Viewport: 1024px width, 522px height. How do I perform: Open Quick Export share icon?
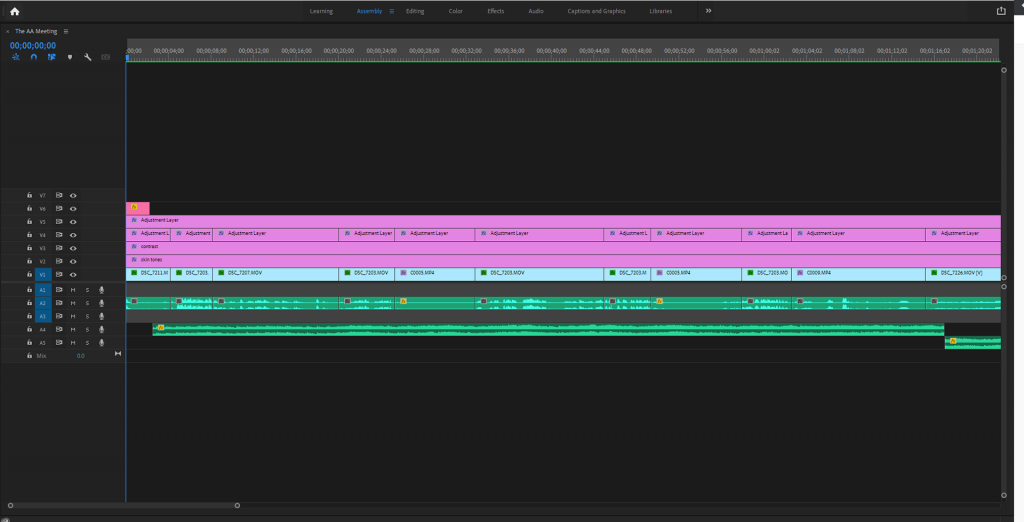pyautogui.click(x=1001, y=11)
